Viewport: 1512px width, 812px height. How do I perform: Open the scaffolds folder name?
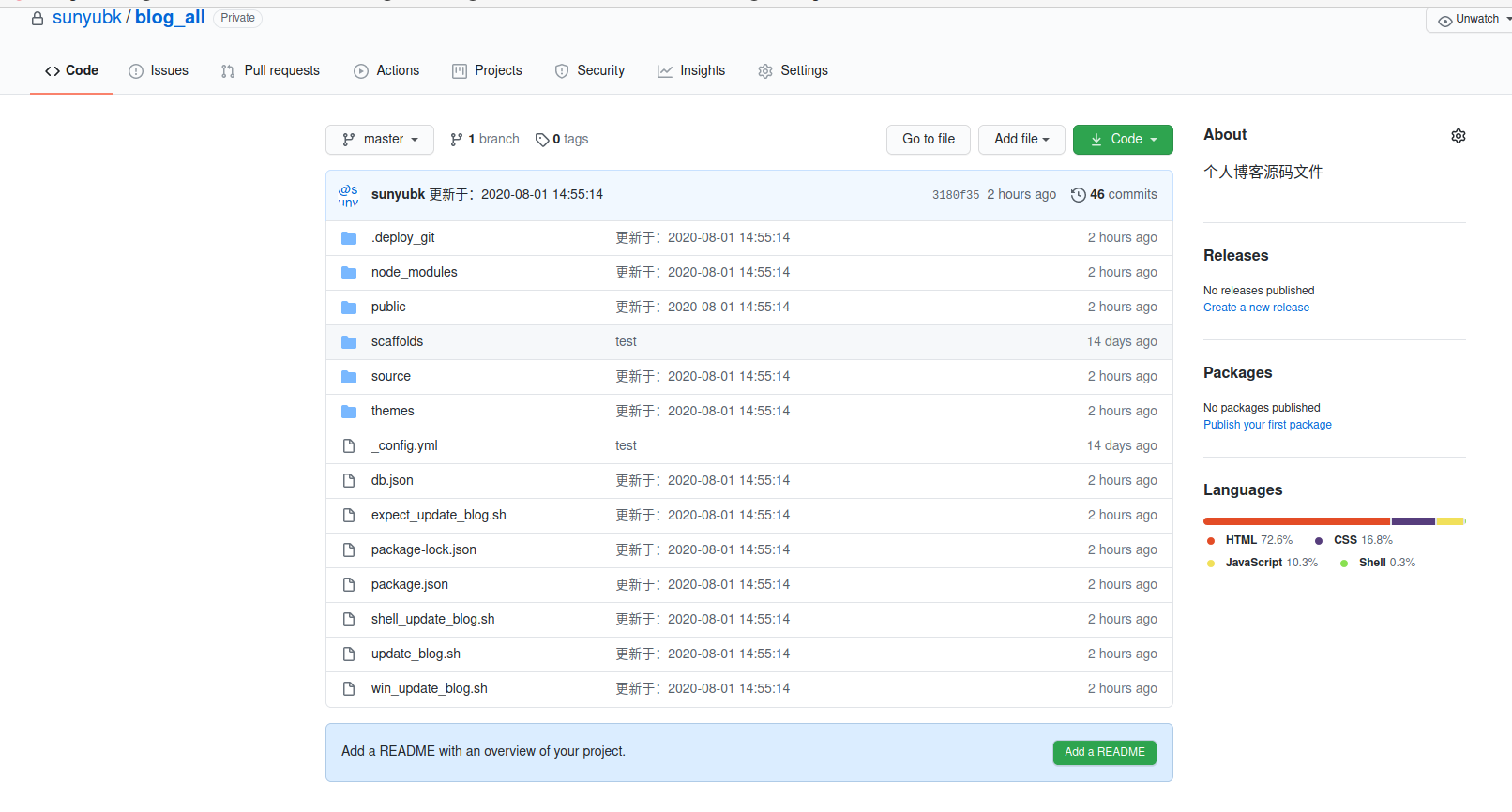point(397,342)
